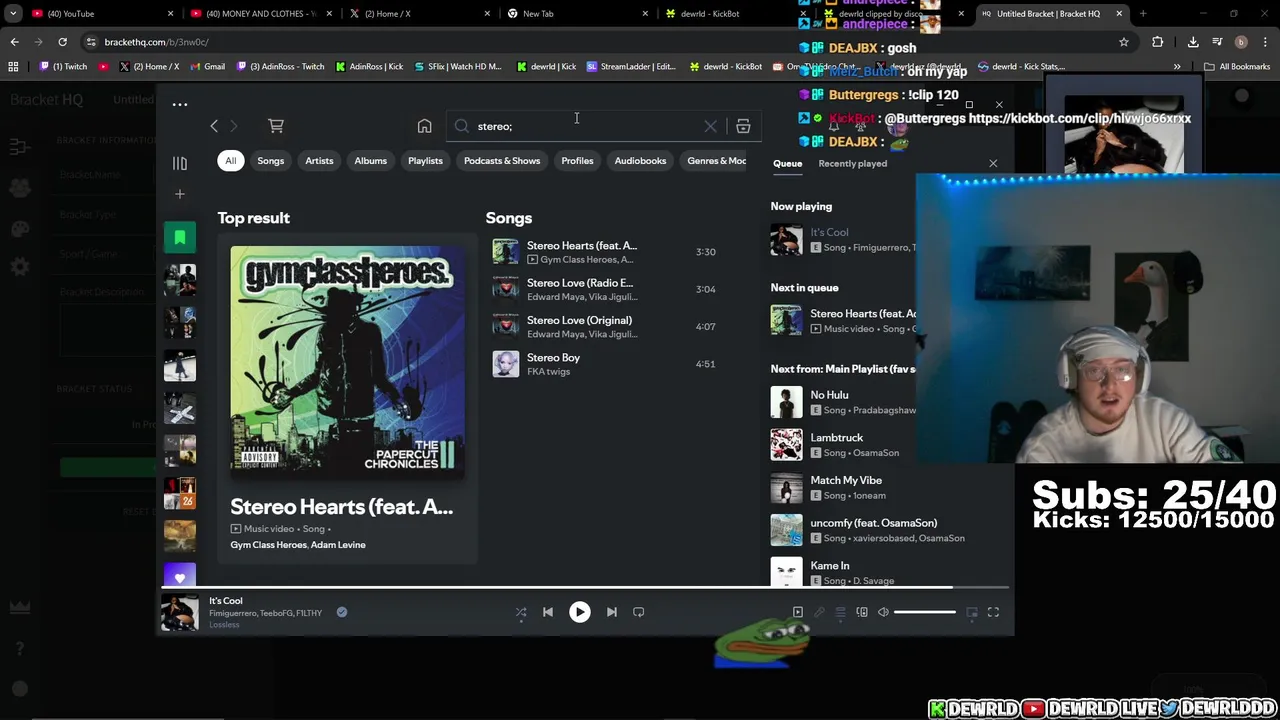This screenshot has width=1280, height=720.
Task: Play the Stereo Boy song row
Action: coord(605,364)
